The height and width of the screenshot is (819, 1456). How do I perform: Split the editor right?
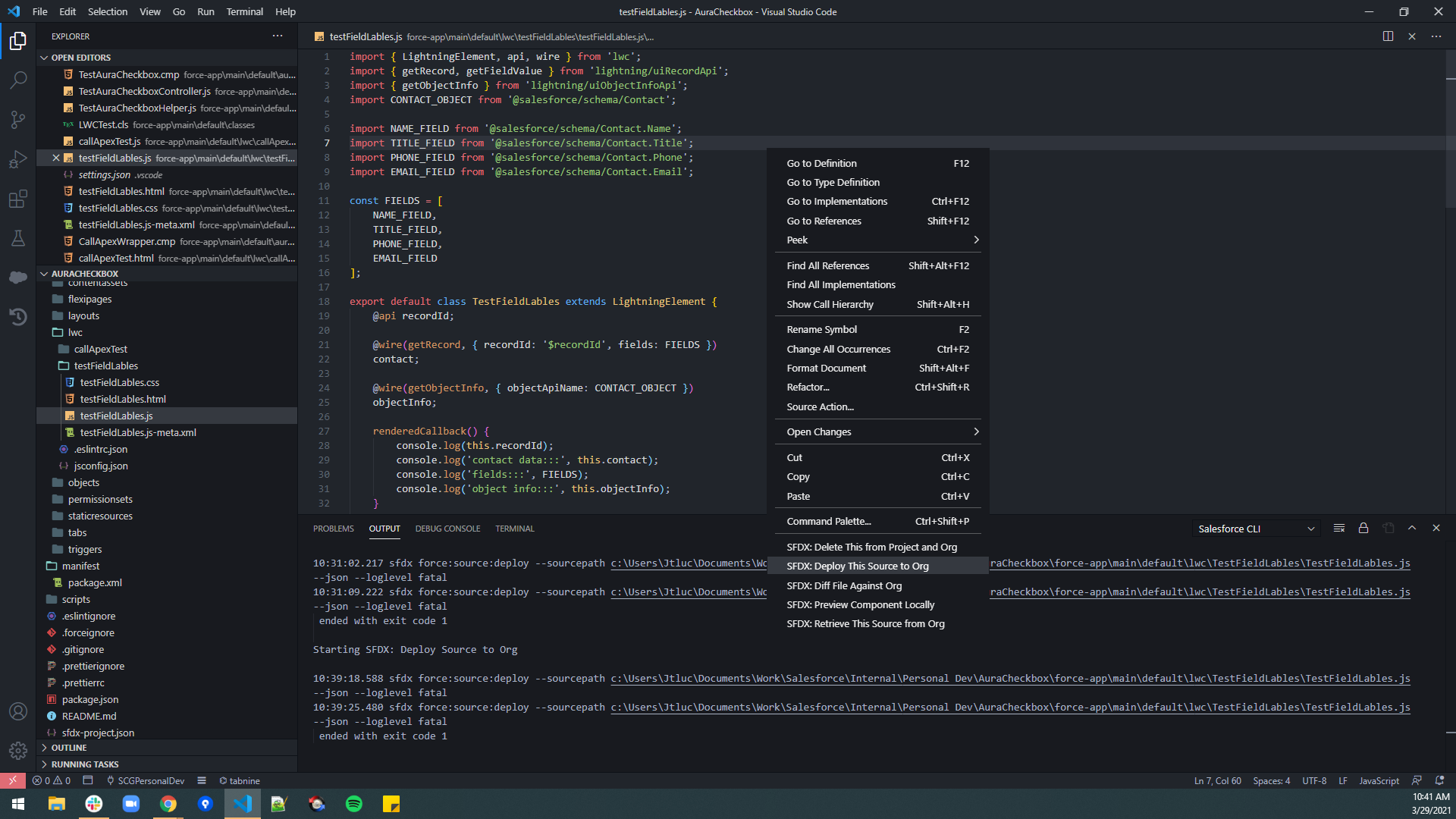pos(1388,36)
